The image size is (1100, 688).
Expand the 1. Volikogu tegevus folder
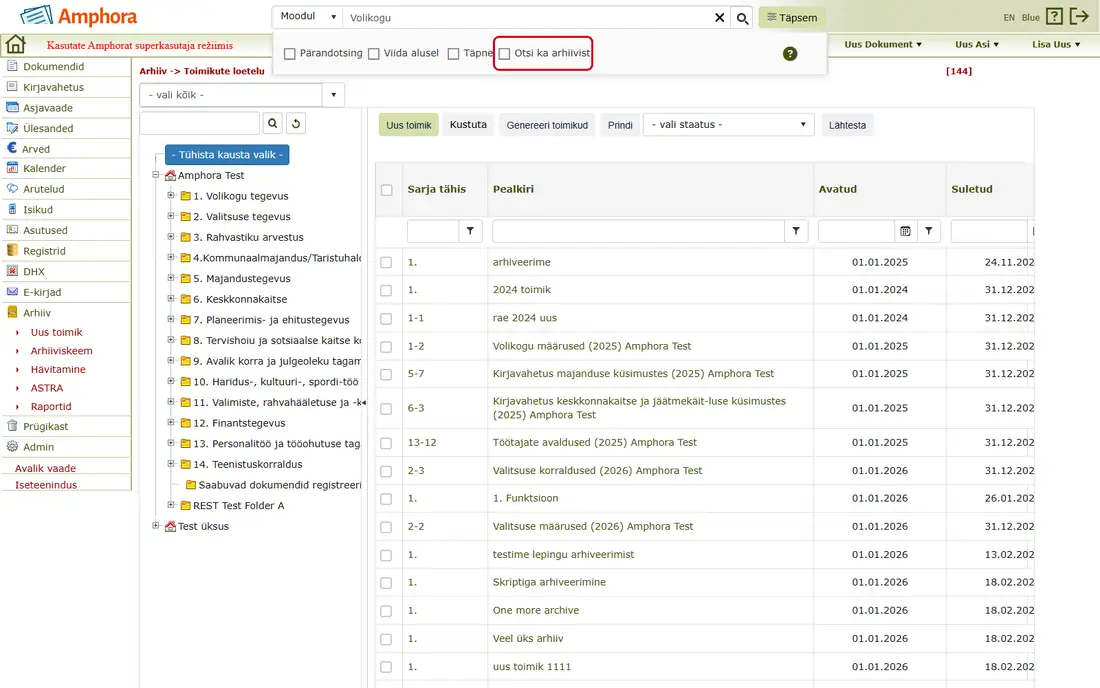(170, 196)
